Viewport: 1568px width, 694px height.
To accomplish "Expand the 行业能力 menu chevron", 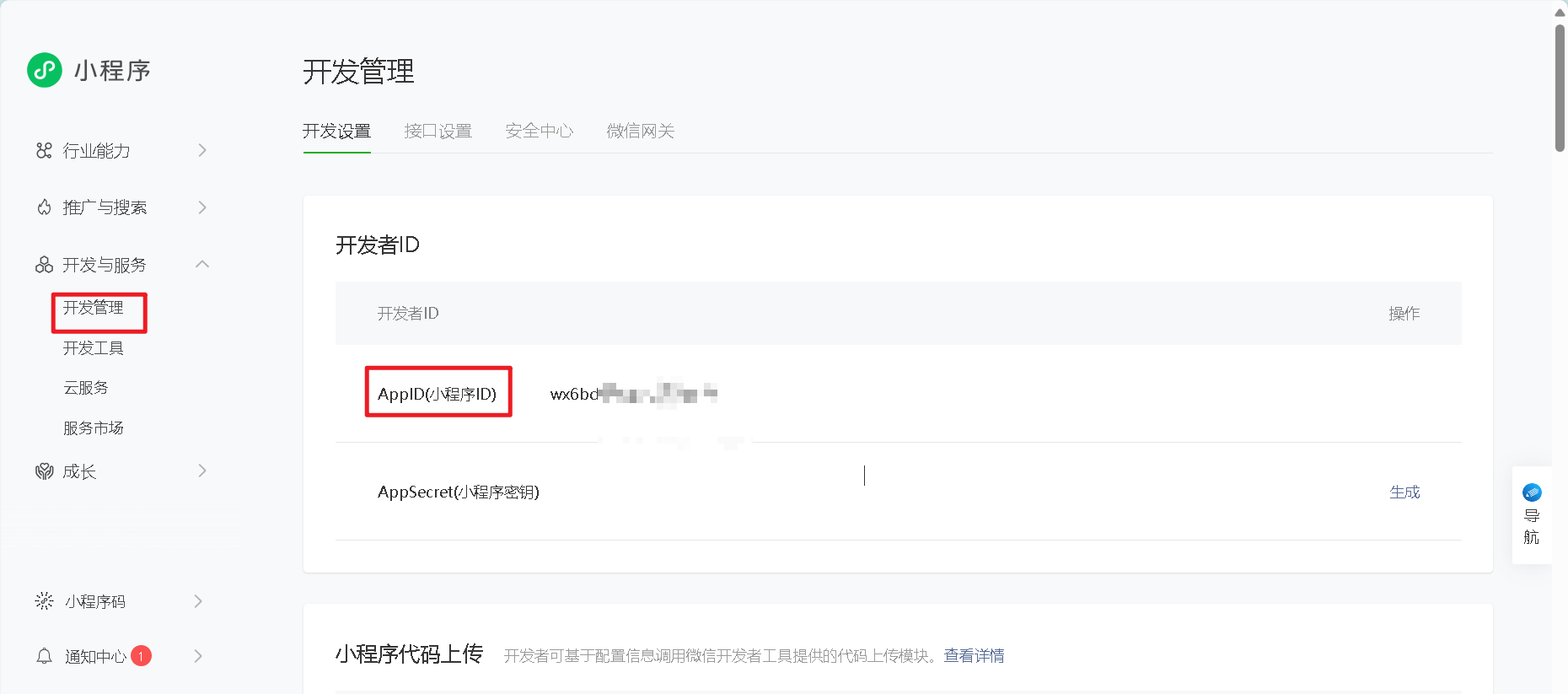I will [x=202, y=150].
